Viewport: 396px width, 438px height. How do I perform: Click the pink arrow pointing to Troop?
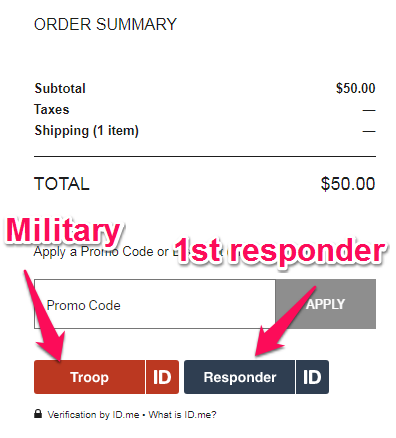[x=45, y=317]
